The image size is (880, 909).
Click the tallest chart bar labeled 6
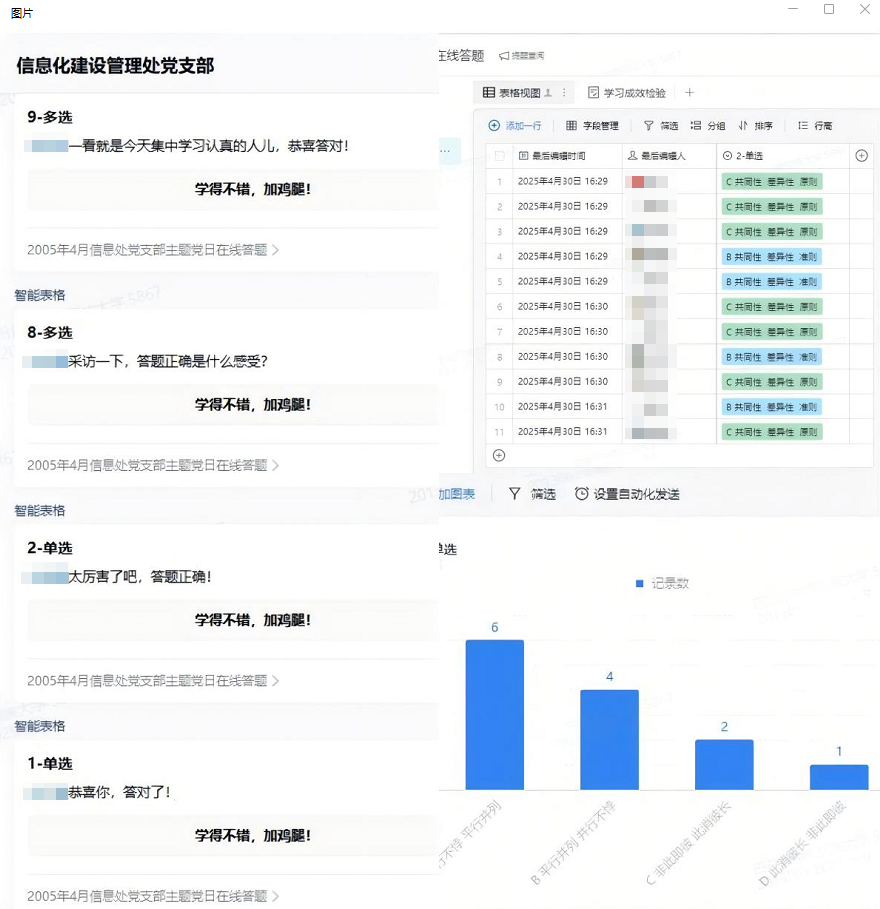[494, 715]
